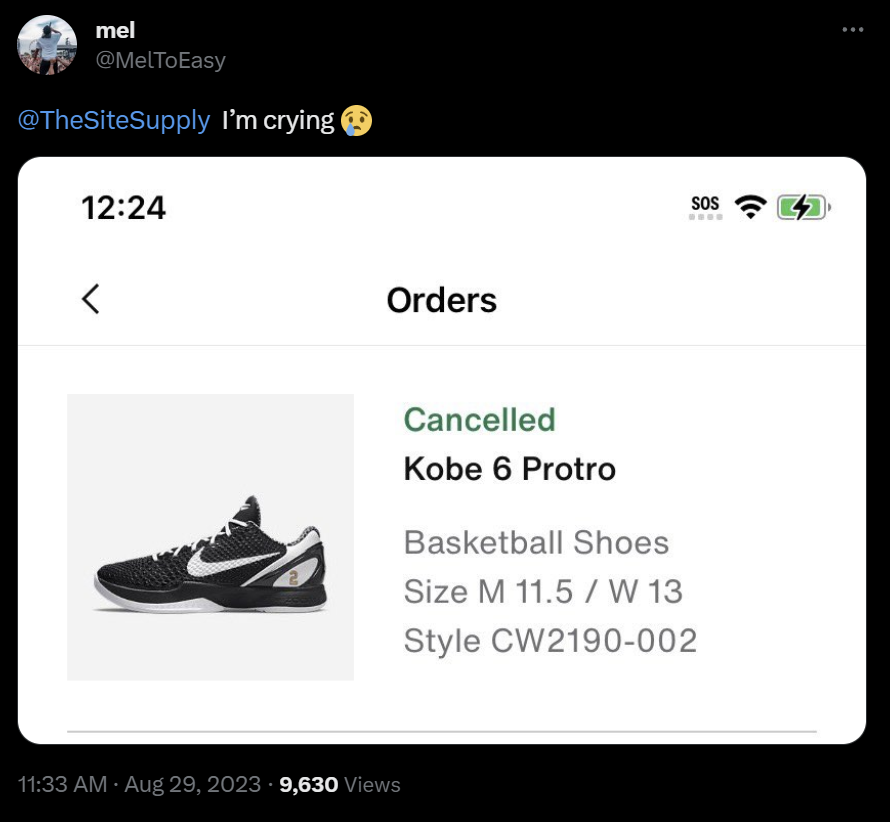The image size is (890, 822).
Task: Open mel's profile avatar
Action: point(48,45)
